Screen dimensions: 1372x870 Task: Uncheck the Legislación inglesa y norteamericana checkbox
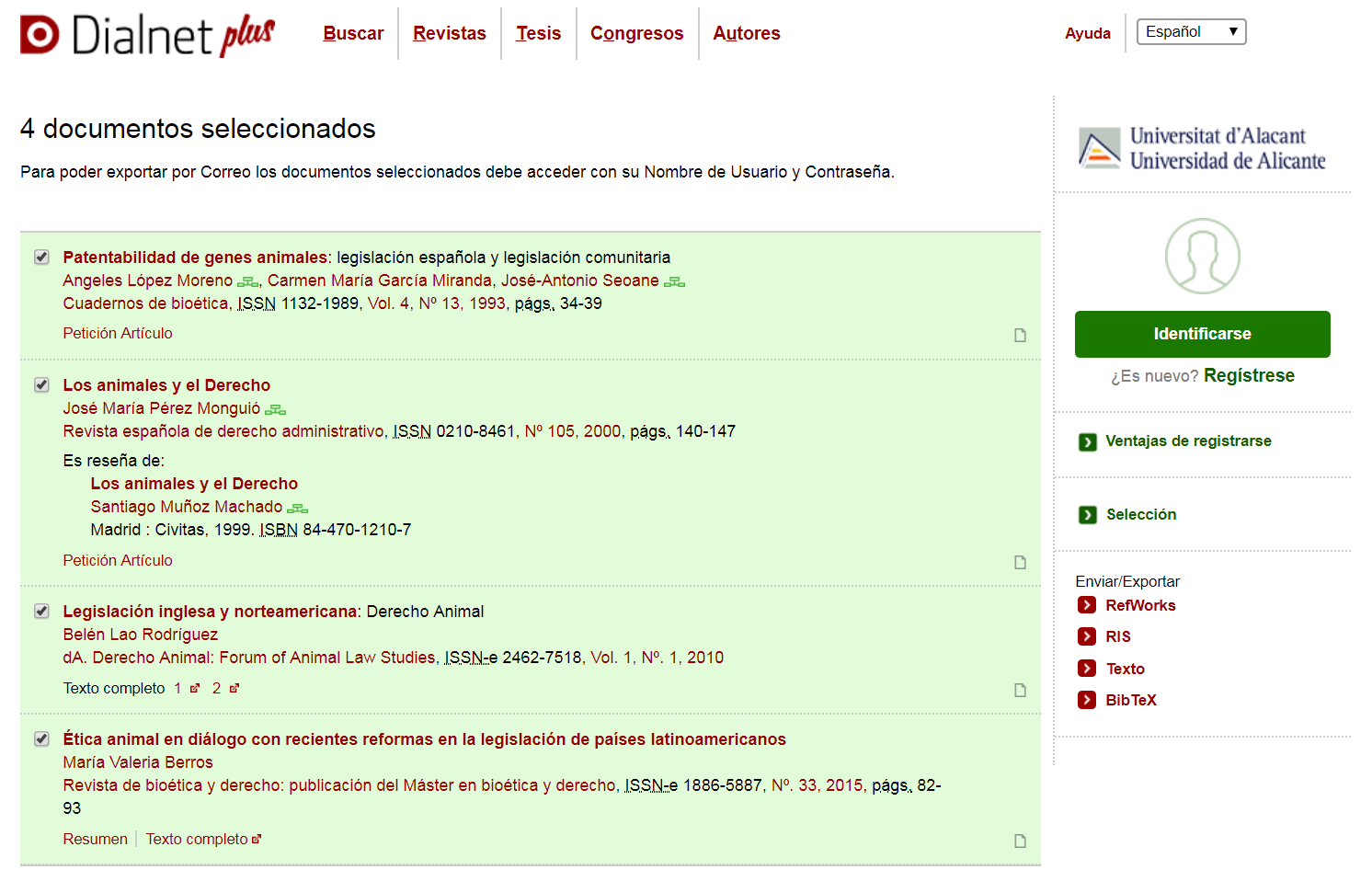[41, 612]
